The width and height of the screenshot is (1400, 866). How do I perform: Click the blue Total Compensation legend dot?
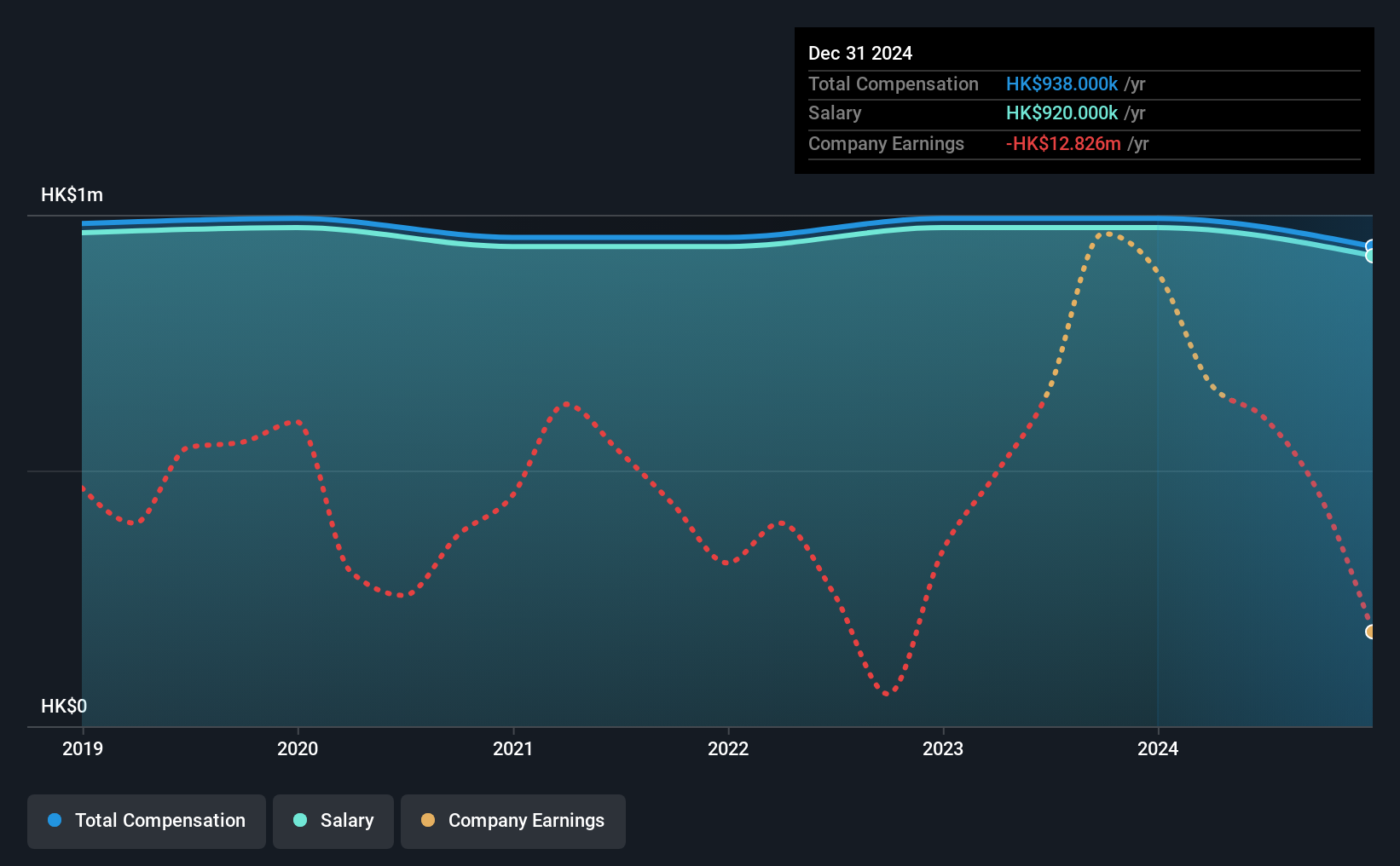pyautogui.click(x=55, y=820)
